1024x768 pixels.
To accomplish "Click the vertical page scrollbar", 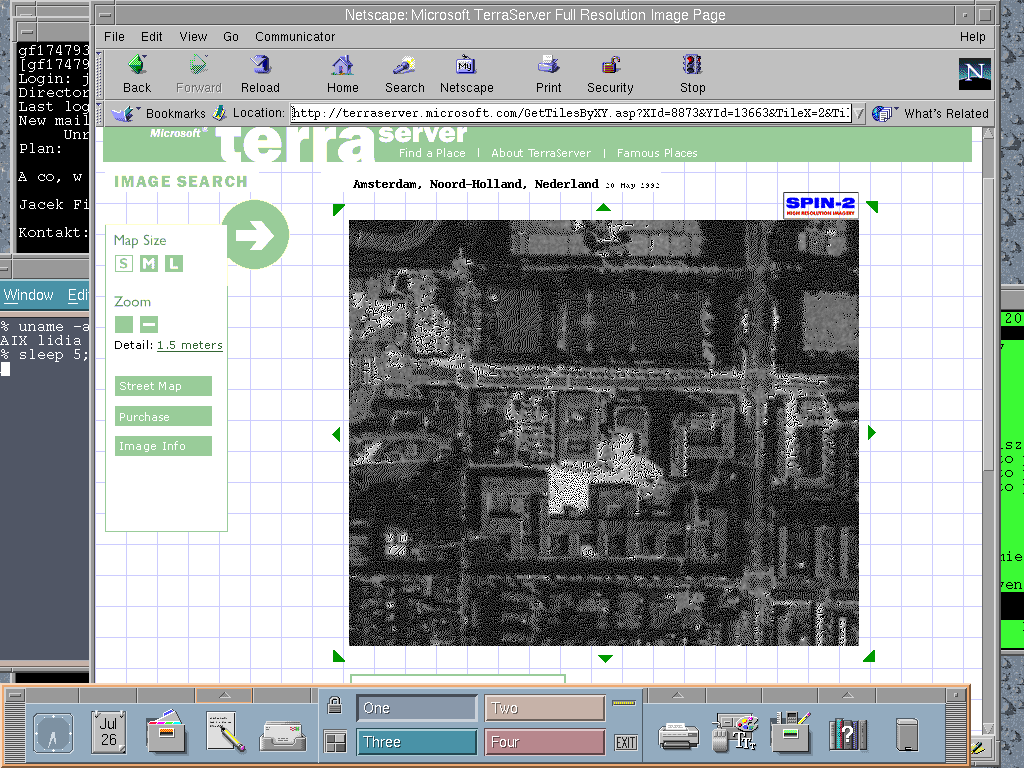I will 988,429.
